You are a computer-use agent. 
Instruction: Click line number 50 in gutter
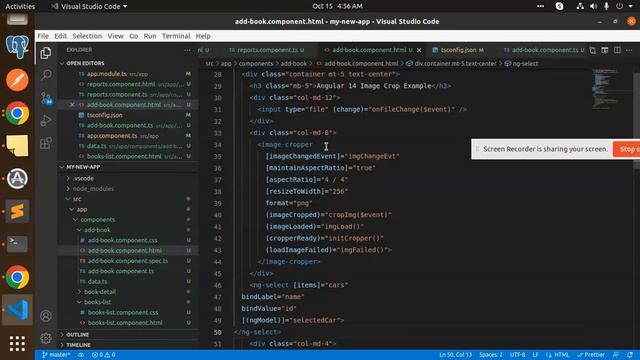pyautogui.click(x=217, y=332)
